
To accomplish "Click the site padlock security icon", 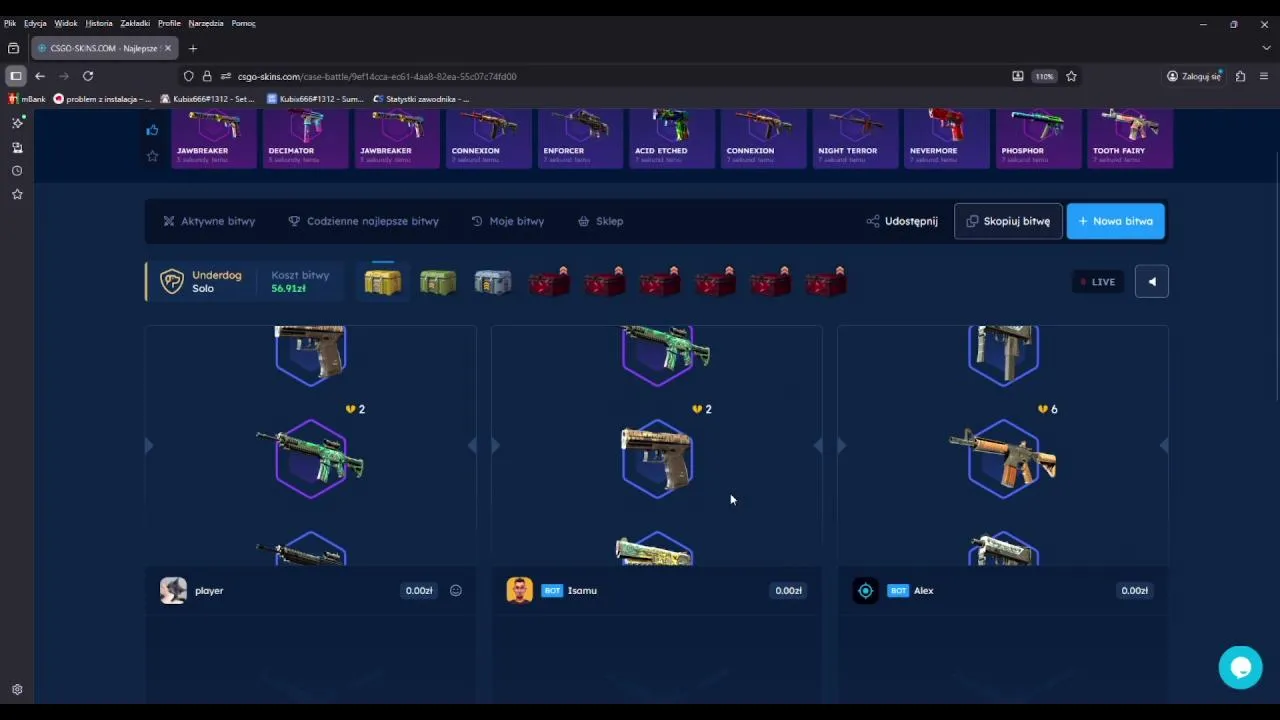I will click(207, 76).
